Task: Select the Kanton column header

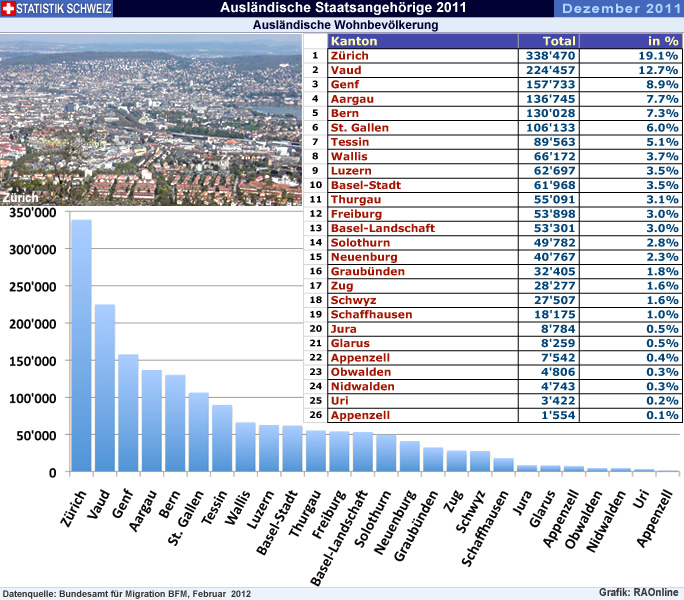Action: tap(353, 41)
